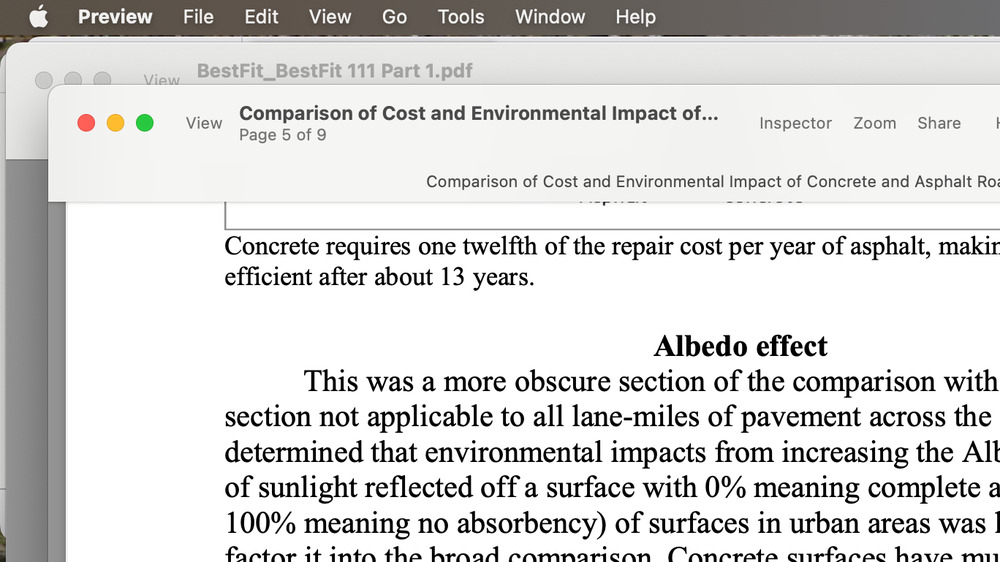Click View button in the BestFit background window
1000x562 pixels.
tap(161, 80)
